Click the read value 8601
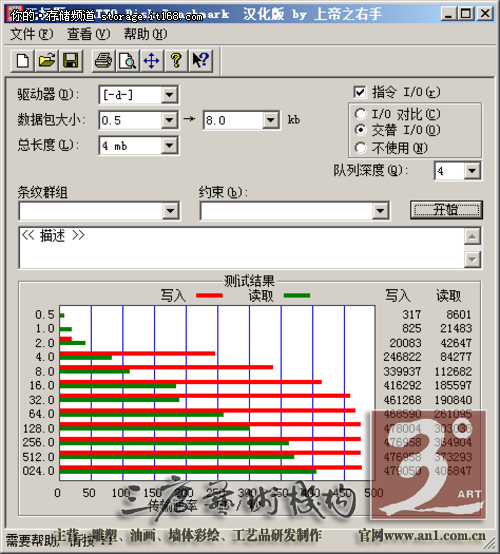The width and height of the screenshot is (500, 554). point(459,314)
